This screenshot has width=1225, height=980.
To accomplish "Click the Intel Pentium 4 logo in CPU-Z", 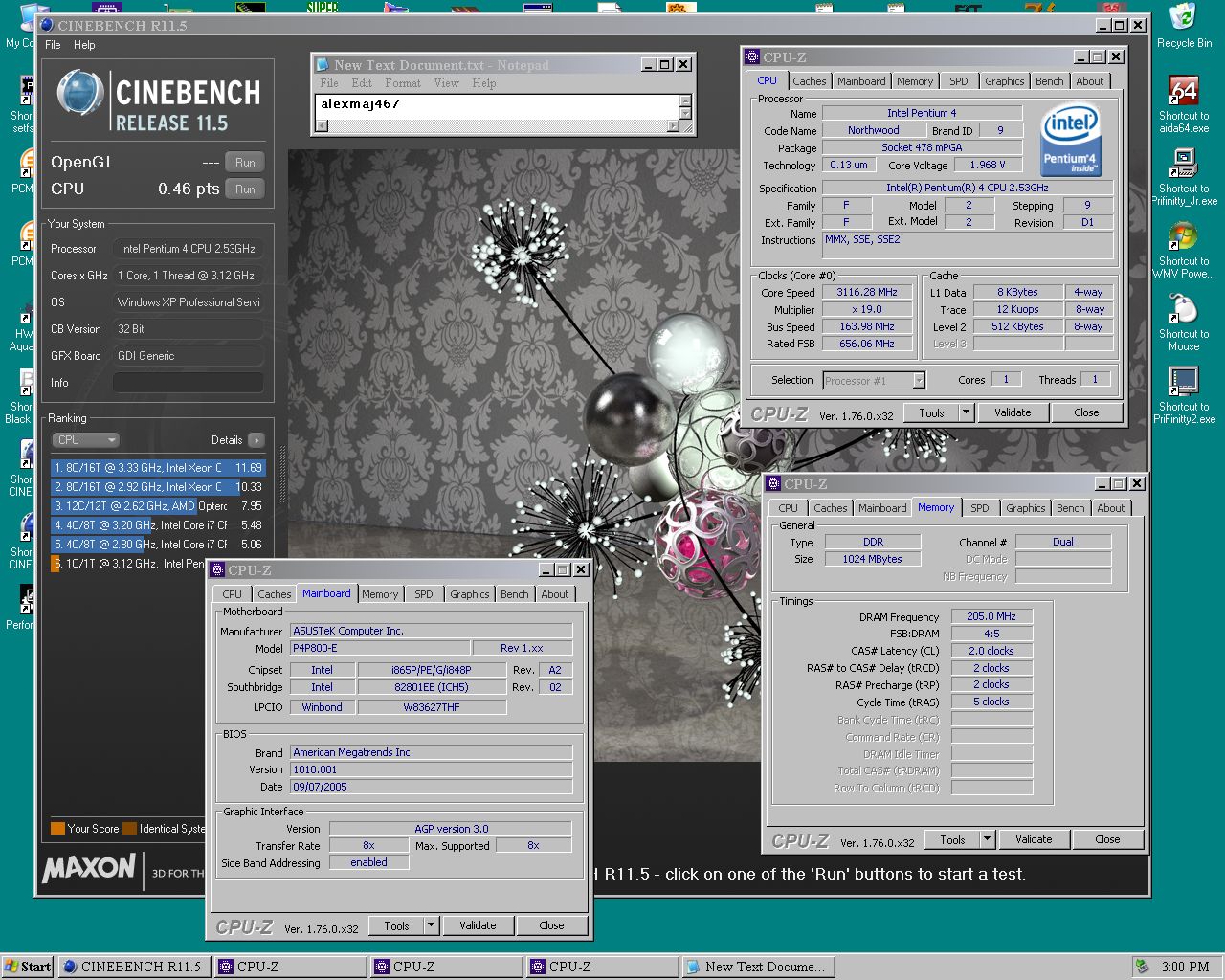I will [1070, 141].
